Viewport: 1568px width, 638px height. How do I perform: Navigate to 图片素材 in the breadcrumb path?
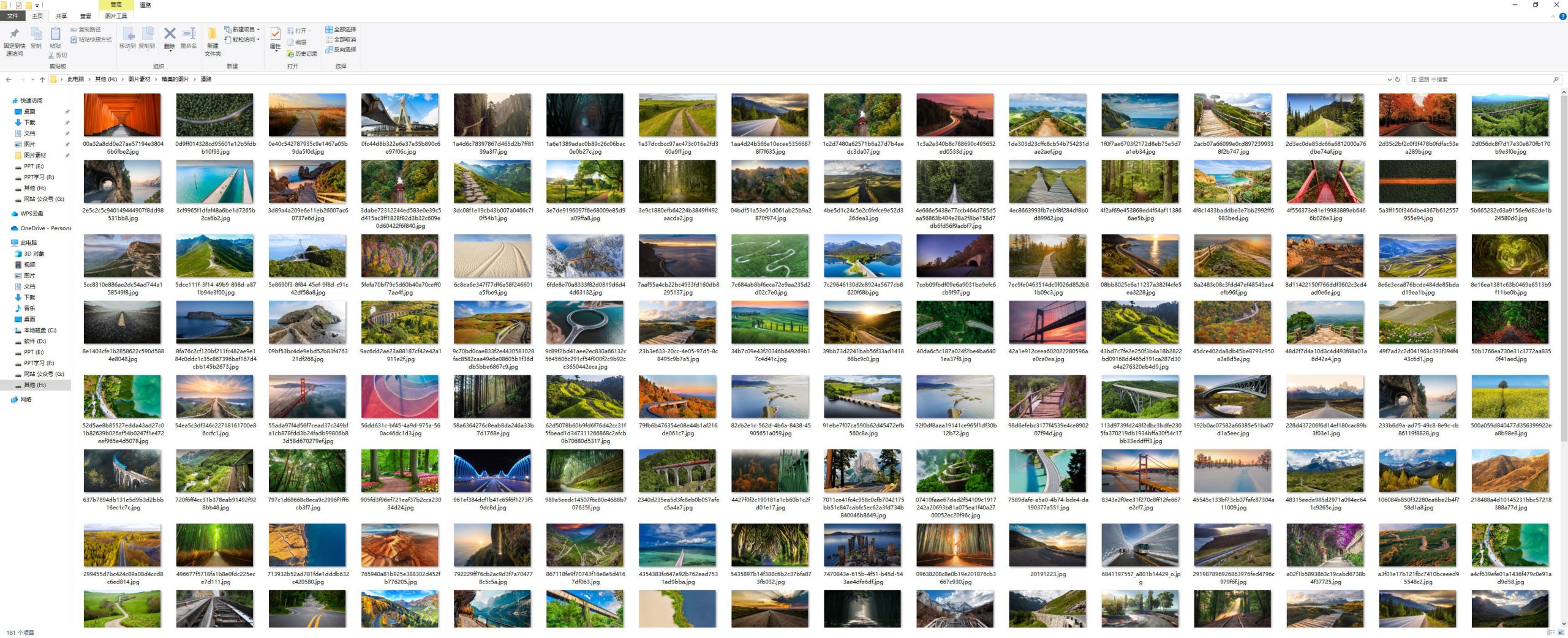pyautogui.click(x=139, y=80)
